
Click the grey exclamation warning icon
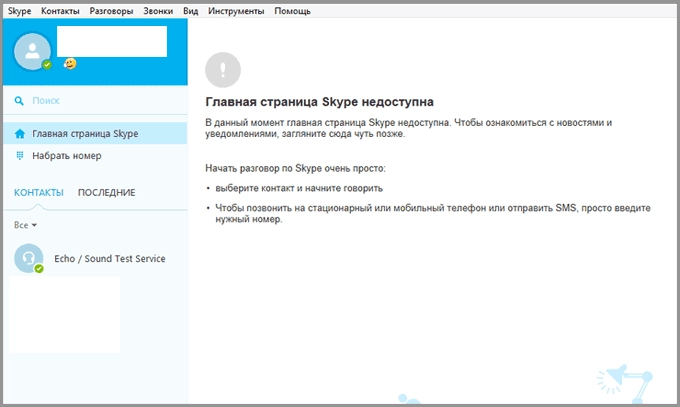tap(223, 70)
